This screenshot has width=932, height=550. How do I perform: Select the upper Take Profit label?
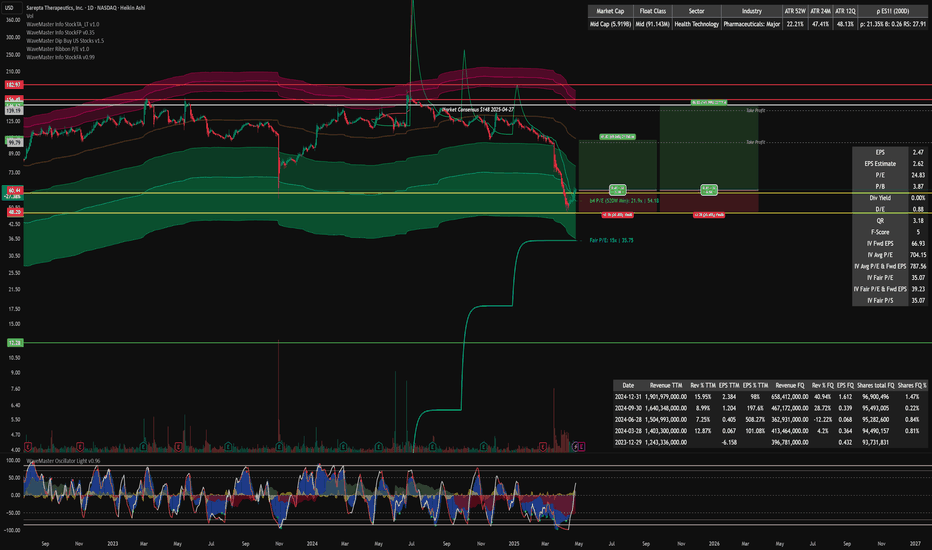pyautogui.click(x=755, y=111)
